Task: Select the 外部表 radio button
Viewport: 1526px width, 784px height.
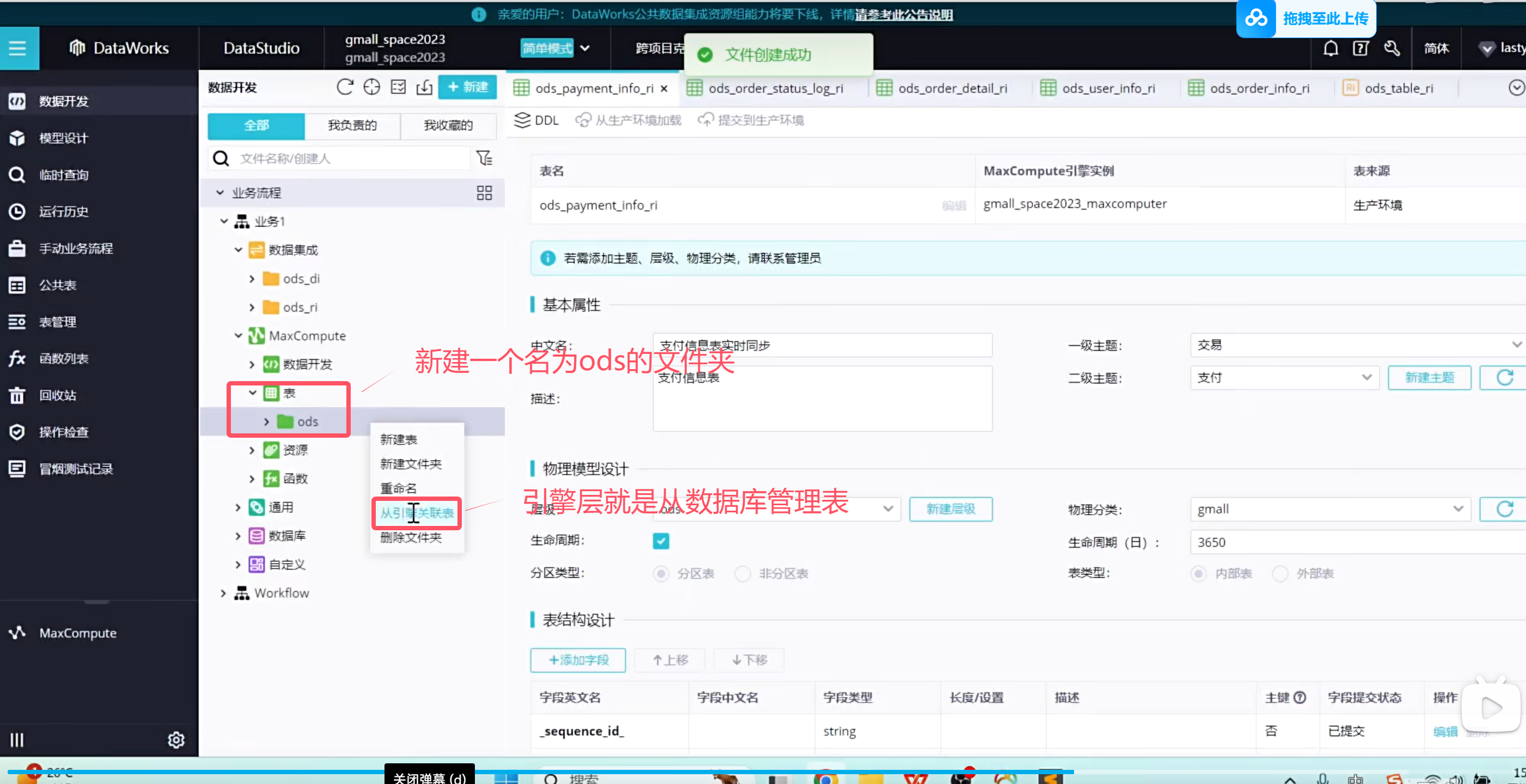Action: point(1280,573)
